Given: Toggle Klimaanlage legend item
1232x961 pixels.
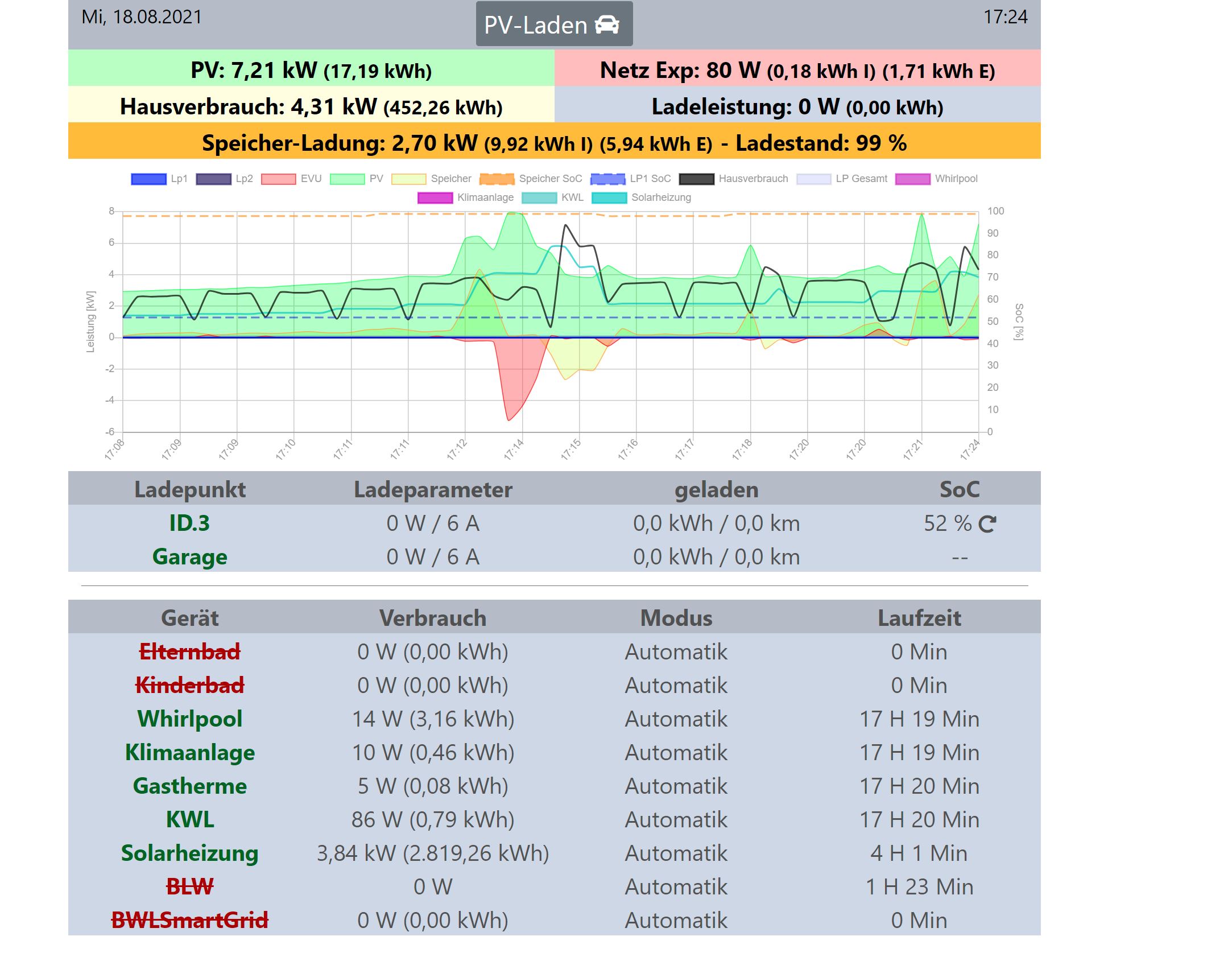Looking at the screenshot, I should pos(435,198).
